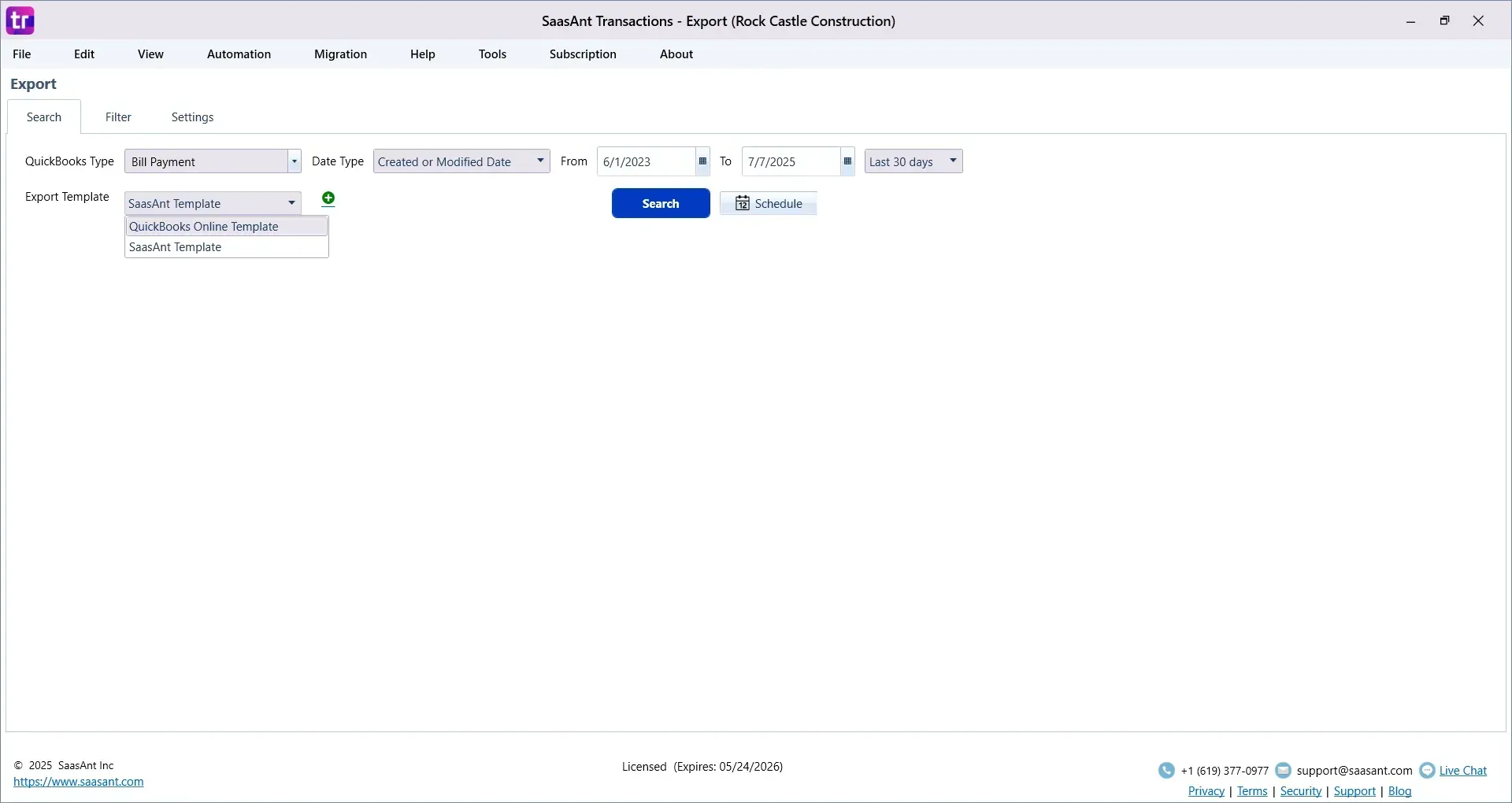1512x803 pixels.
Task: Choose SaasAnt Template from the list
Action: point(227,247)
